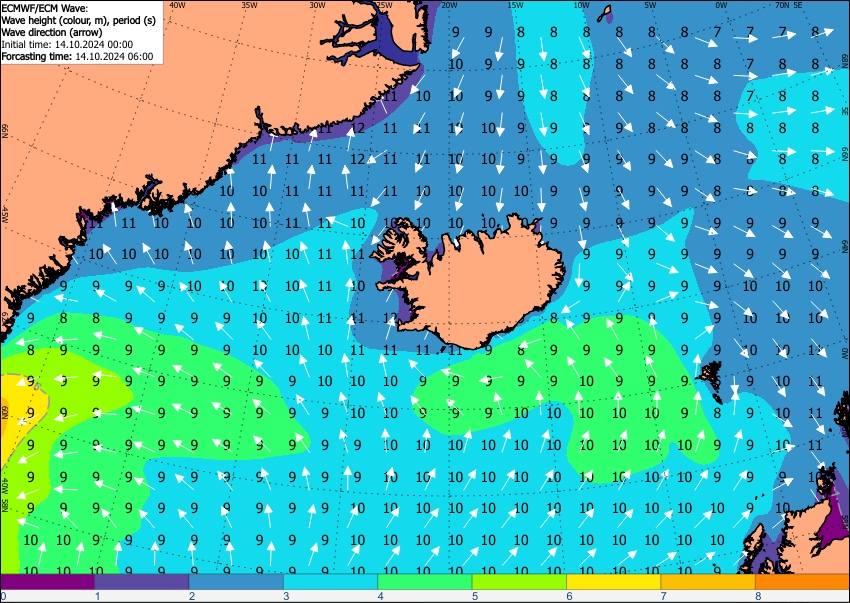Click legend scale number 0
This screenshot has height=603, width=850.
pos(3,596)
